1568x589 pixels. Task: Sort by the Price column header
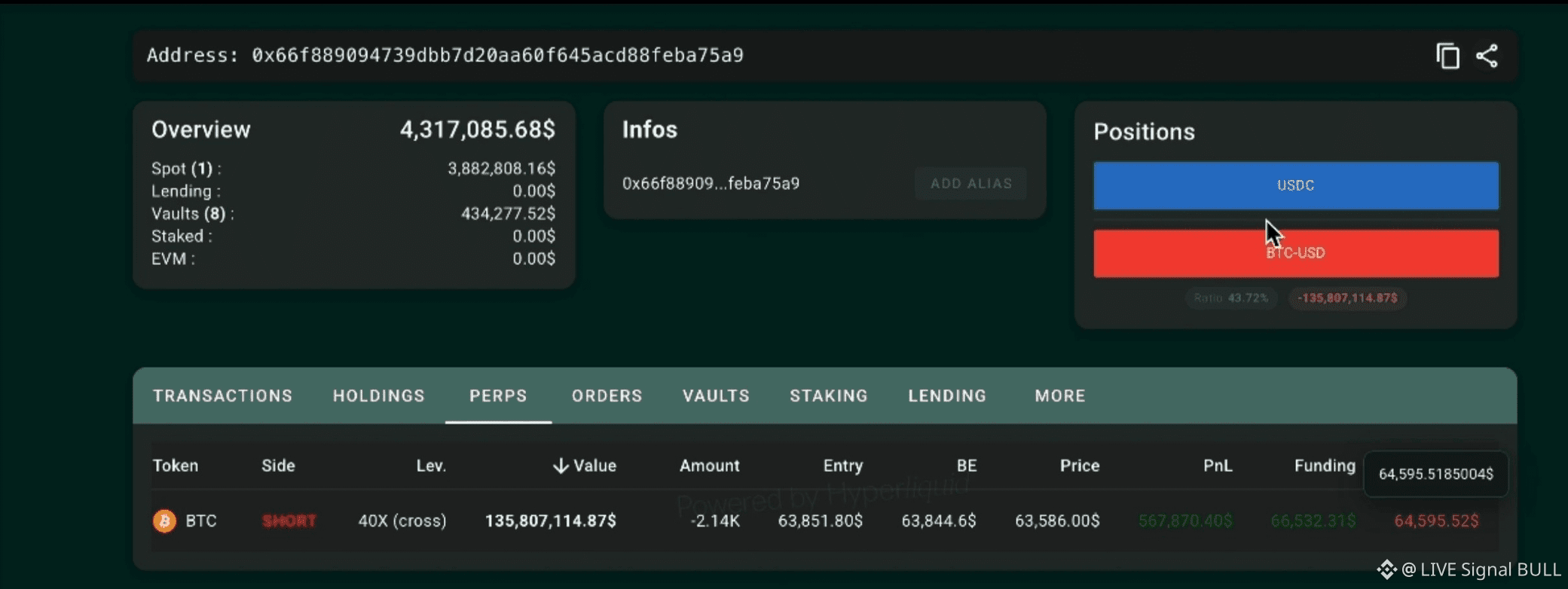1080,466
